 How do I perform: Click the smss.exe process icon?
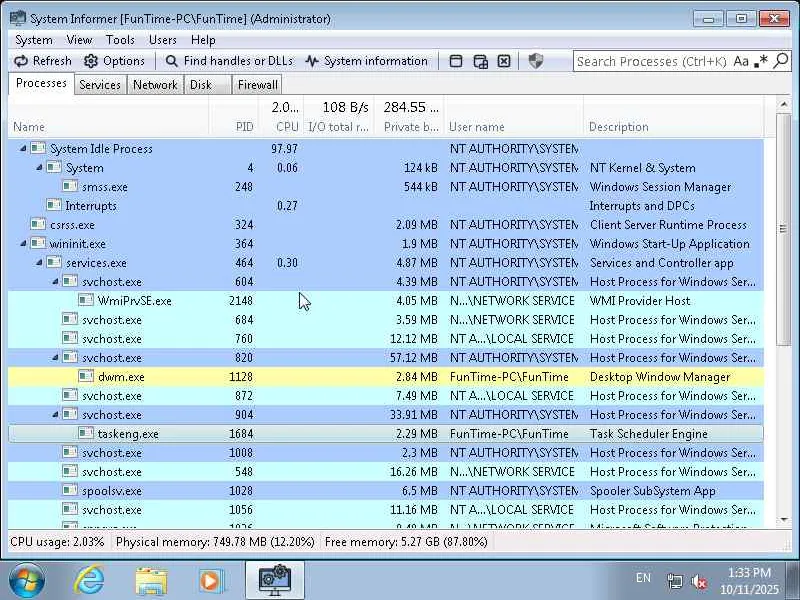[x=70, y=186]
